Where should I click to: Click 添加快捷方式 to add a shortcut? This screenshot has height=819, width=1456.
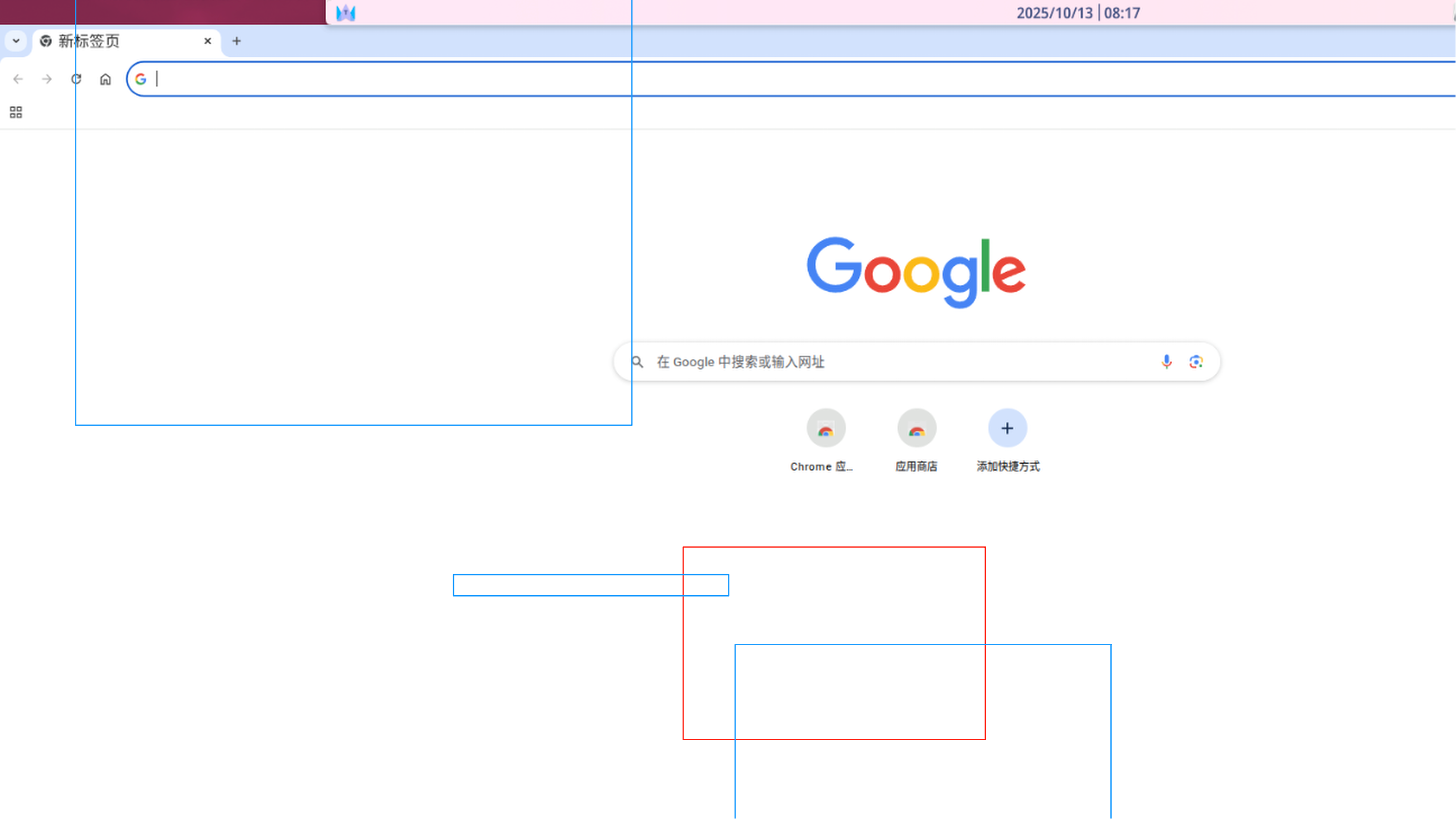[x=1007, y=429]
